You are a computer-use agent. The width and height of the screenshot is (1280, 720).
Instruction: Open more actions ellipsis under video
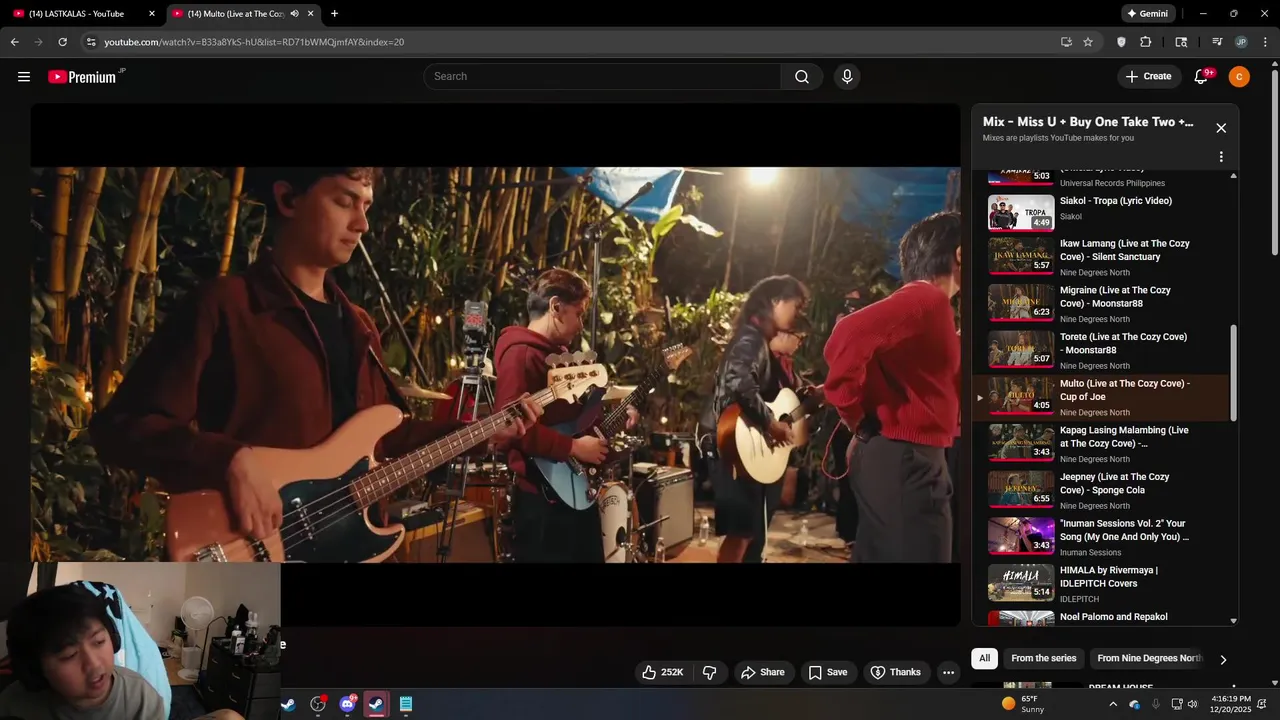click(x=949, y=672)
